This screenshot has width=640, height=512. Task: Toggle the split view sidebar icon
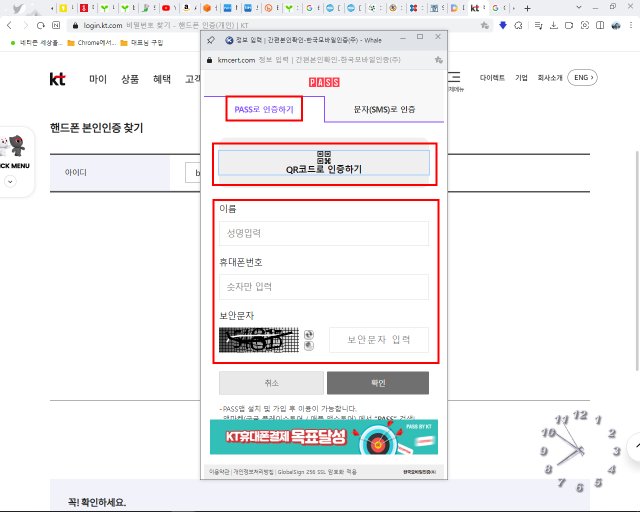pyautogui.click(x=600, y=25)
